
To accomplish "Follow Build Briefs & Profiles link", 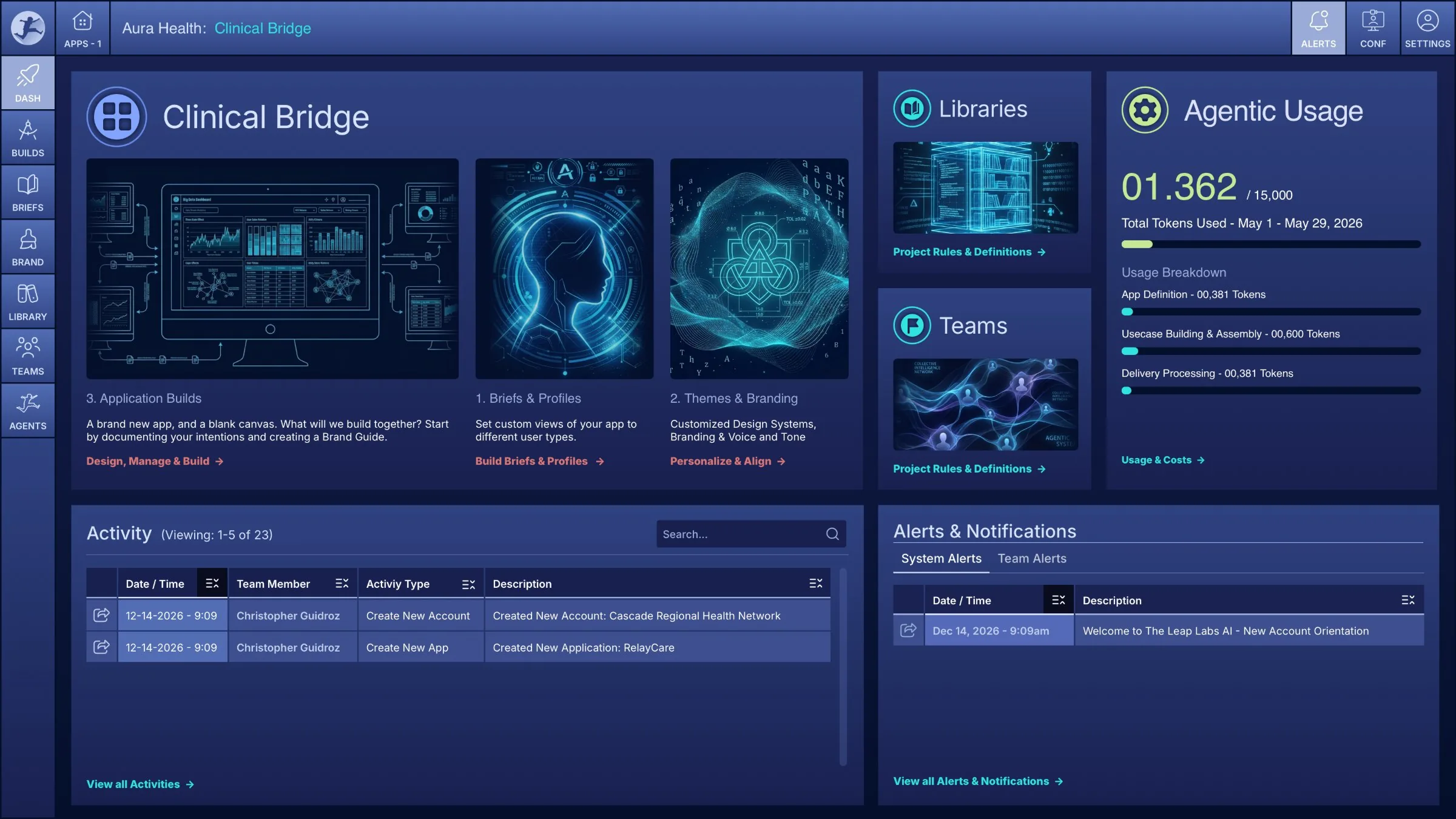I will tap(540, 461).
